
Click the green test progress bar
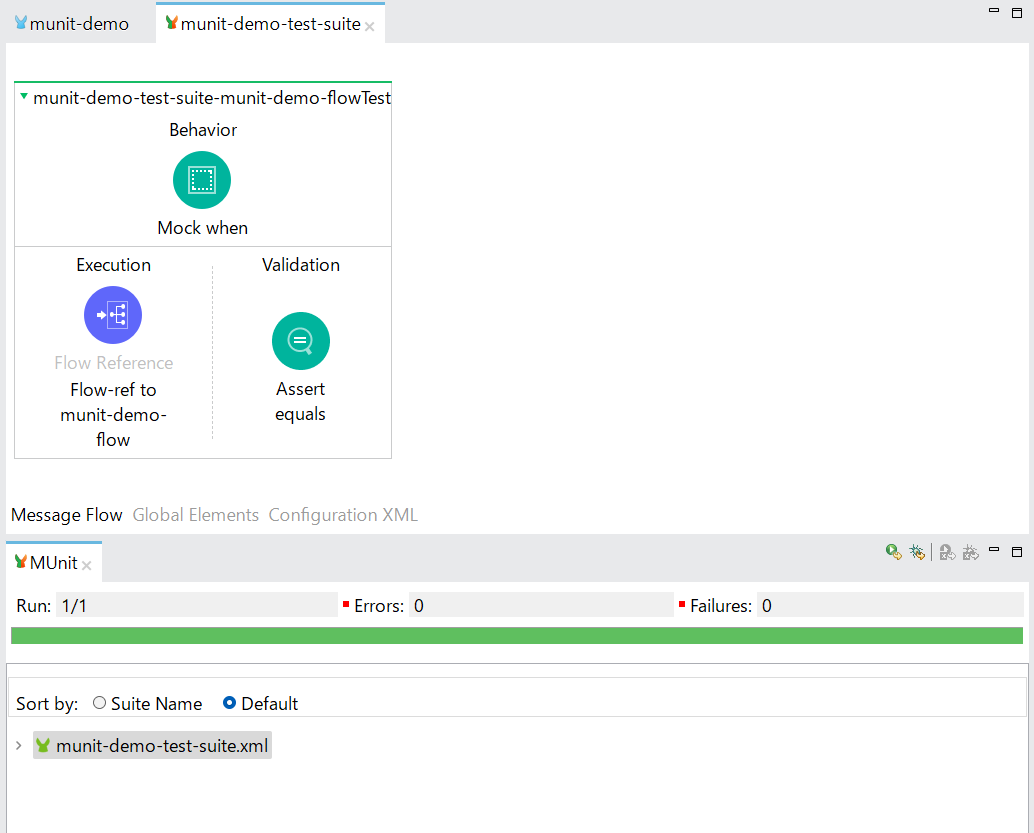pos(517,636)
